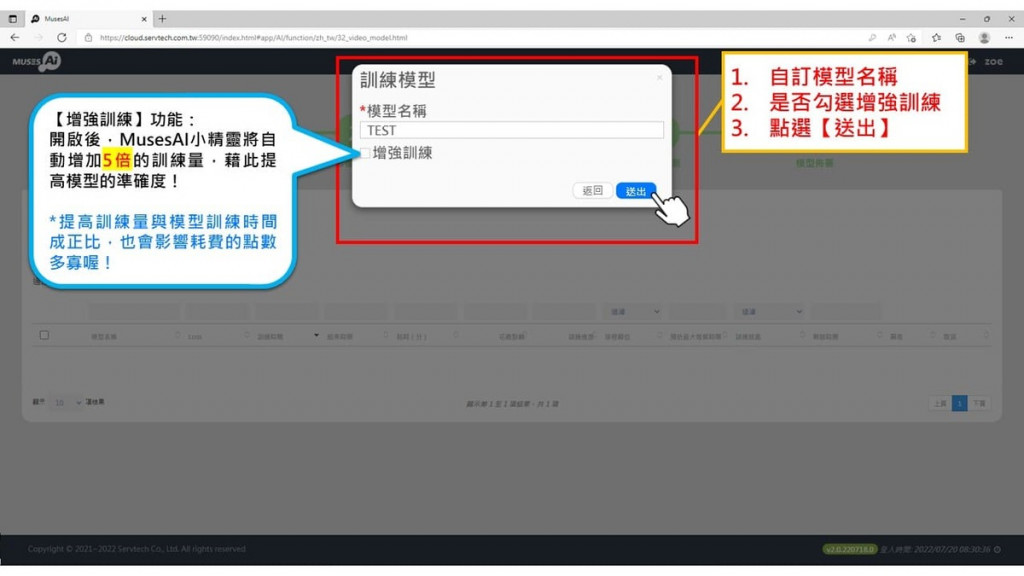Click the browser refresh icon
Viewport: 1024px width, 576px height.
click(61, 37)
